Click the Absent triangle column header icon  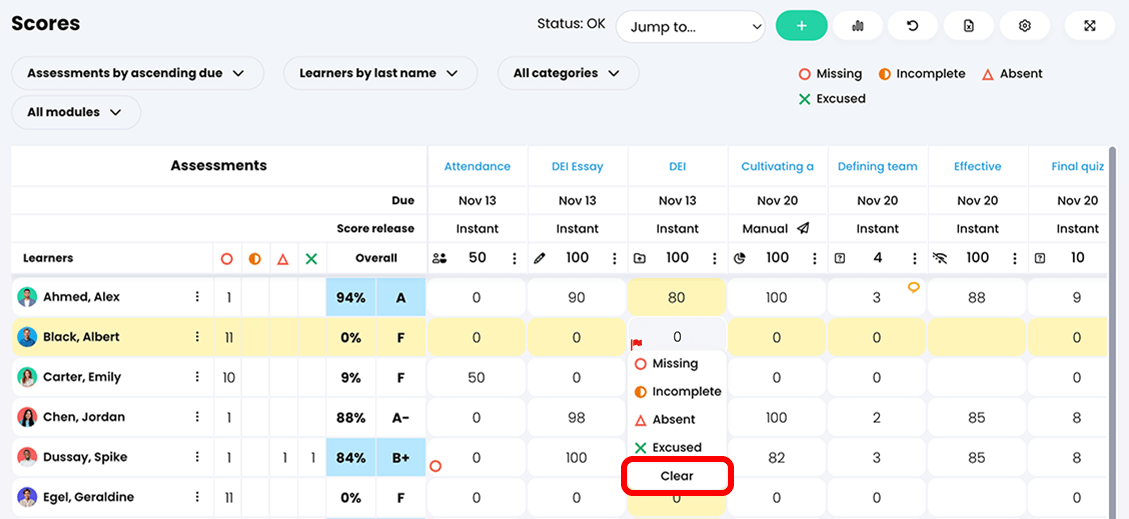tap(283, 258)
